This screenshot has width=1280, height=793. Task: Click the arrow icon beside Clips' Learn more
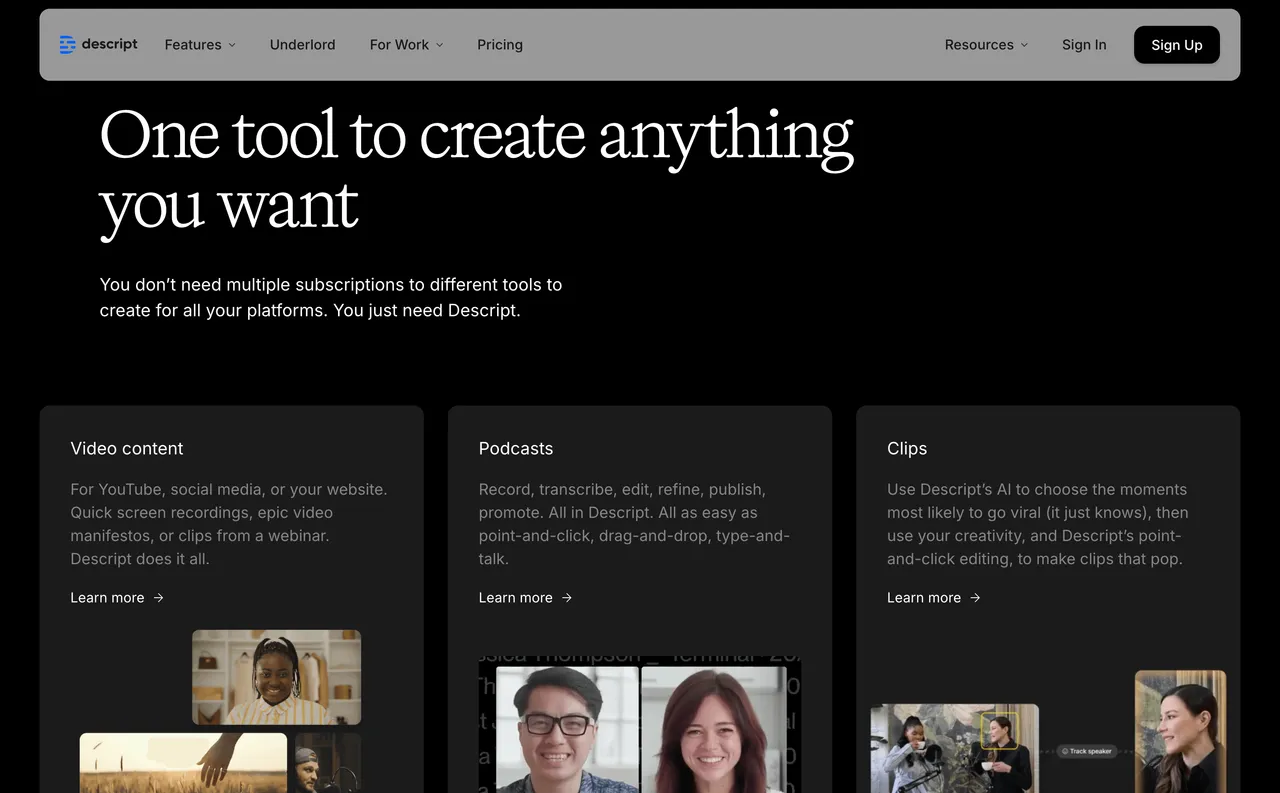[x=974, y=597]
